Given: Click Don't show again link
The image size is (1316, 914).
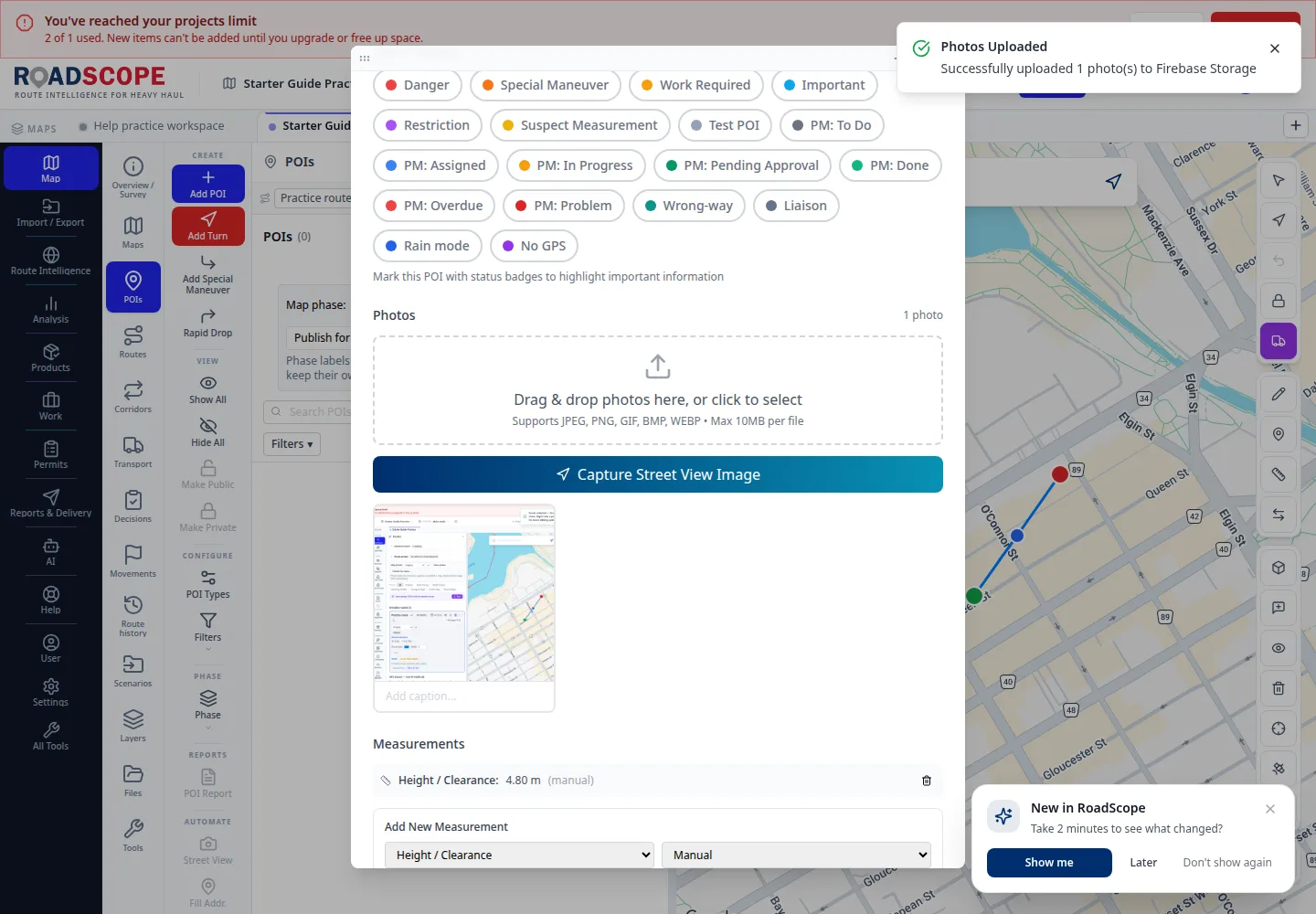Looking at the screenshot, I should click(x=1227, y=863).
